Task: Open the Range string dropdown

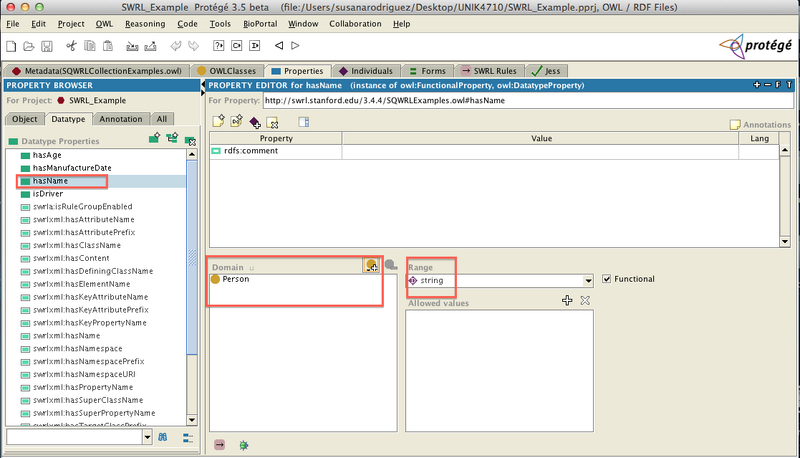Action: [x=588, y=281]
